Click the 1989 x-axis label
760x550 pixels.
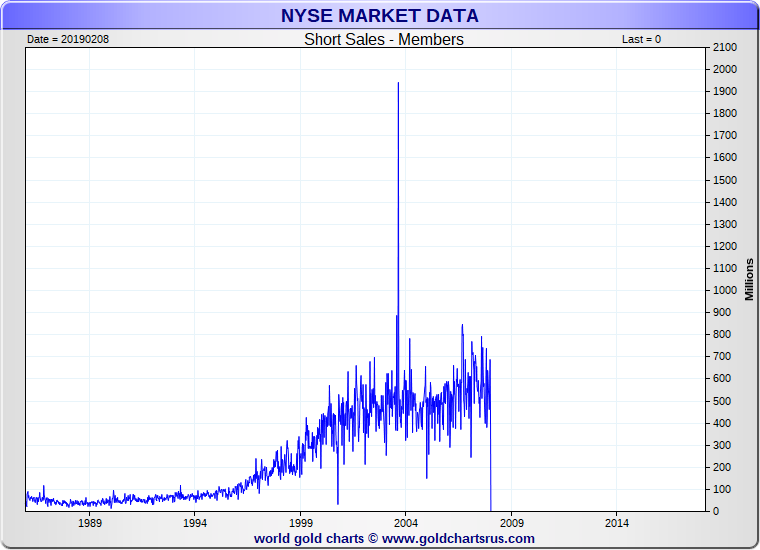click(90, 523)
